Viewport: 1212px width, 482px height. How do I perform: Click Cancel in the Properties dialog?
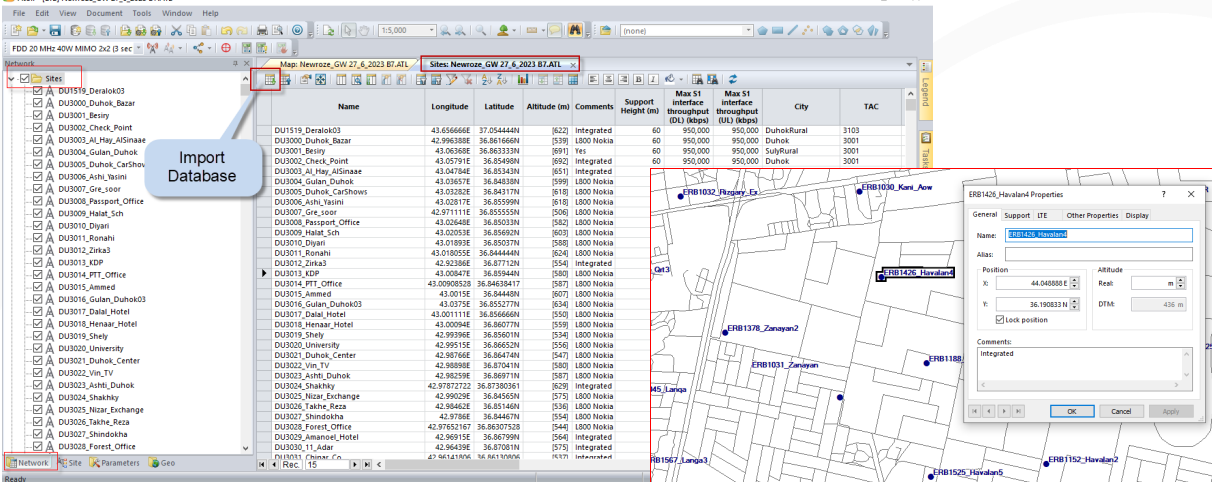coord(1121,411)
